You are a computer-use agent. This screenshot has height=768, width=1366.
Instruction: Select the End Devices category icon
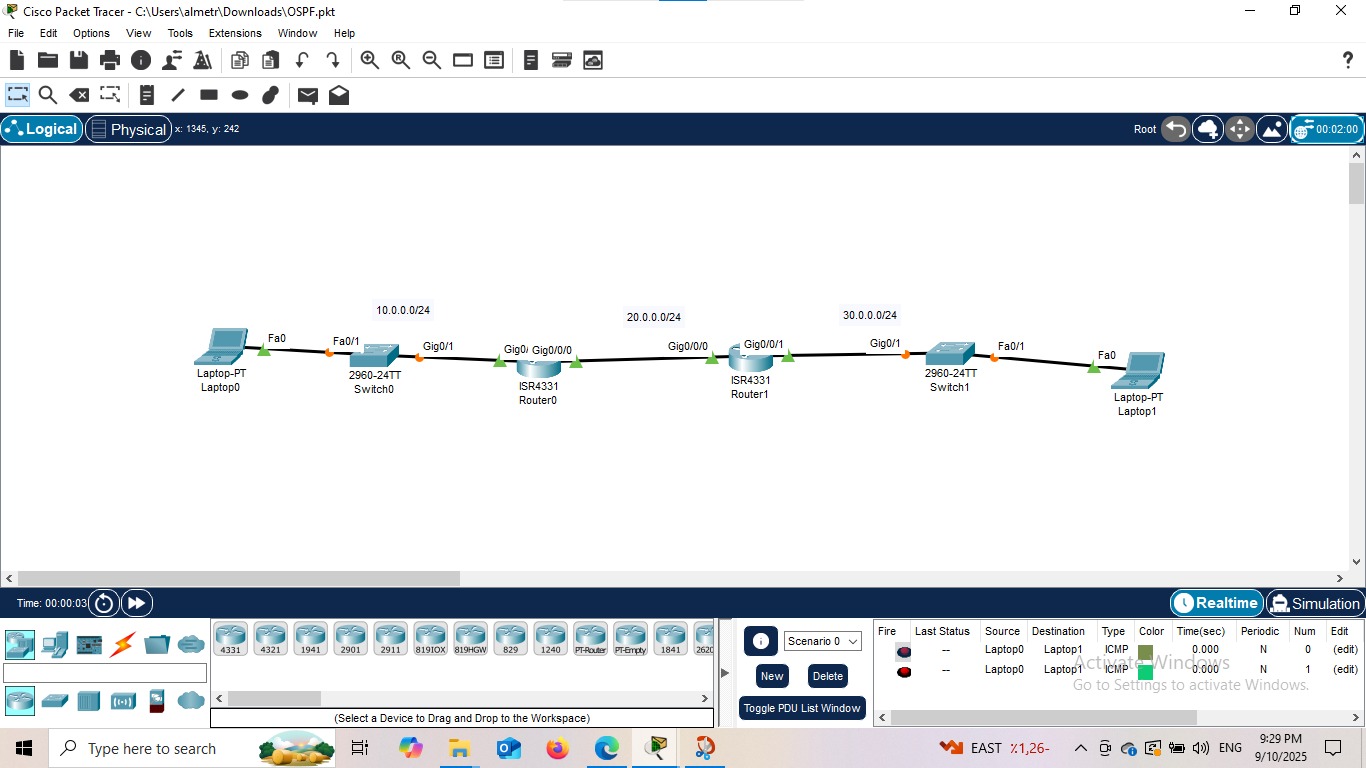[55, 644]
